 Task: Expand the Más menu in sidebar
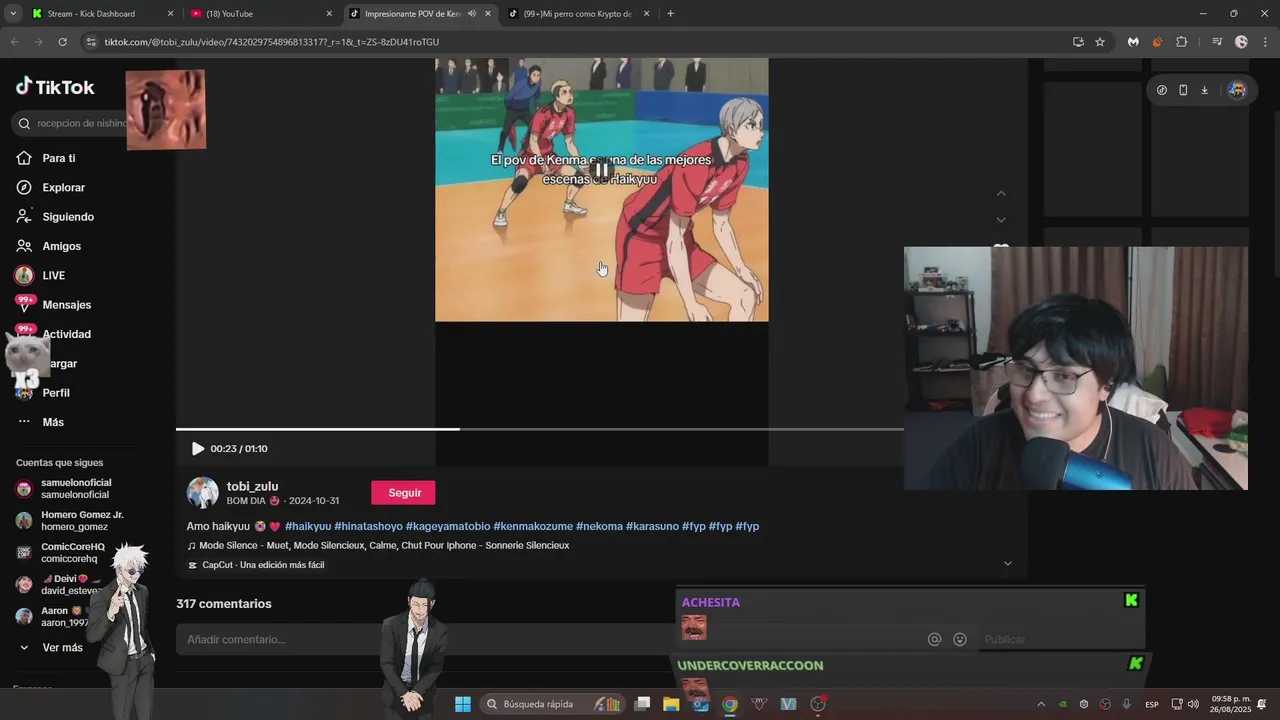(x=53, y=422)
